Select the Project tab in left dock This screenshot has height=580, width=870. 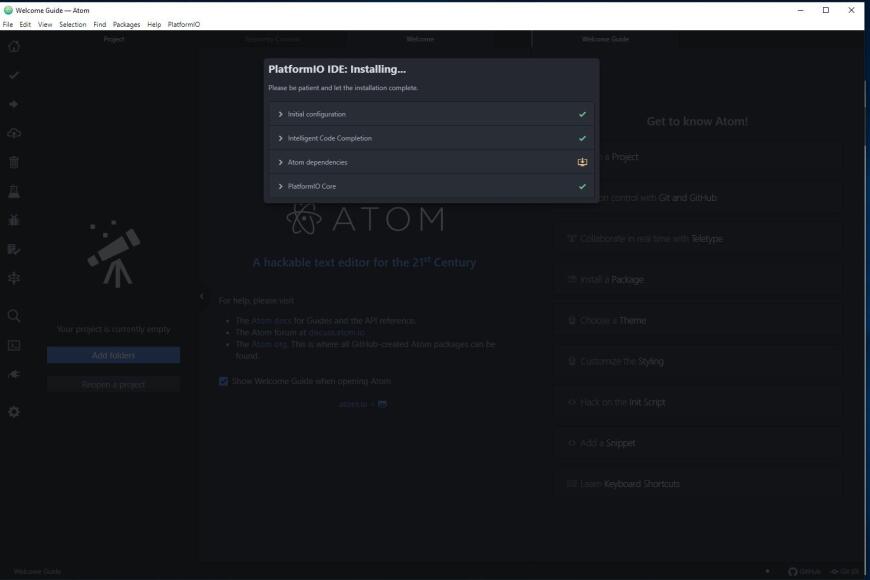click(x=114, y=39)
